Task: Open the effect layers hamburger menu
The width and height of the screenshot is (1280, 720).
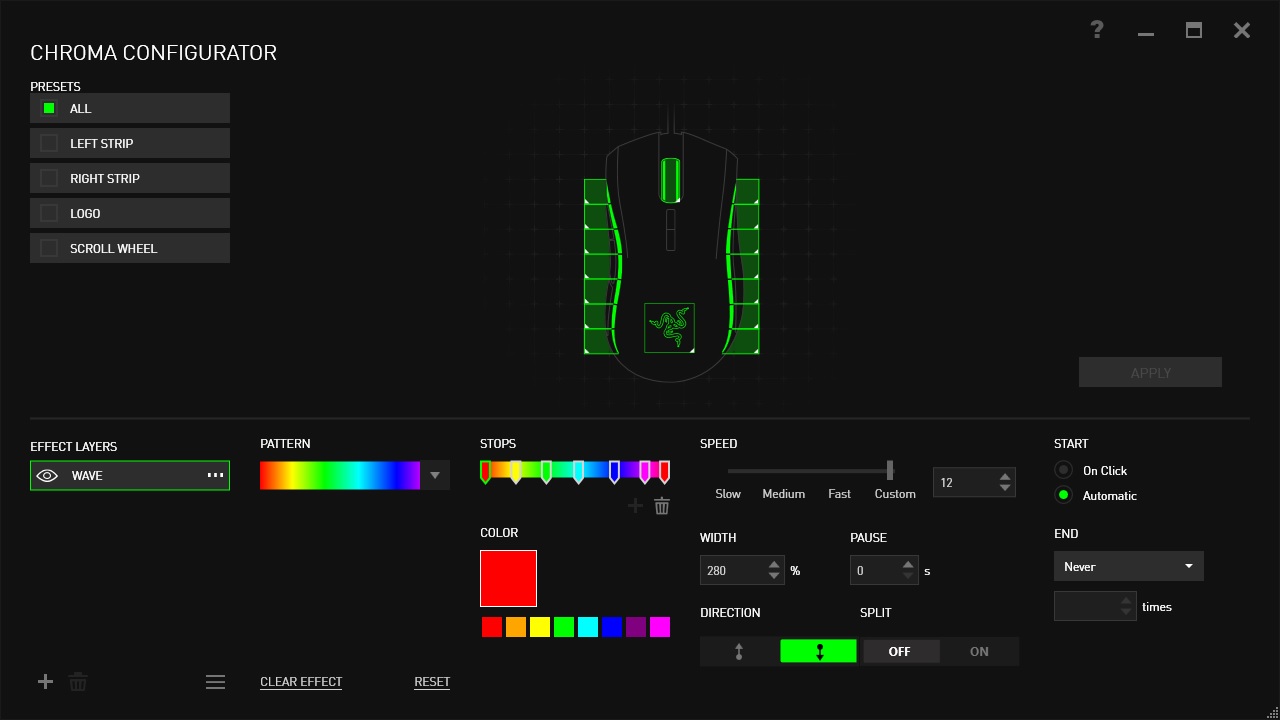Action: click(215, 682)
